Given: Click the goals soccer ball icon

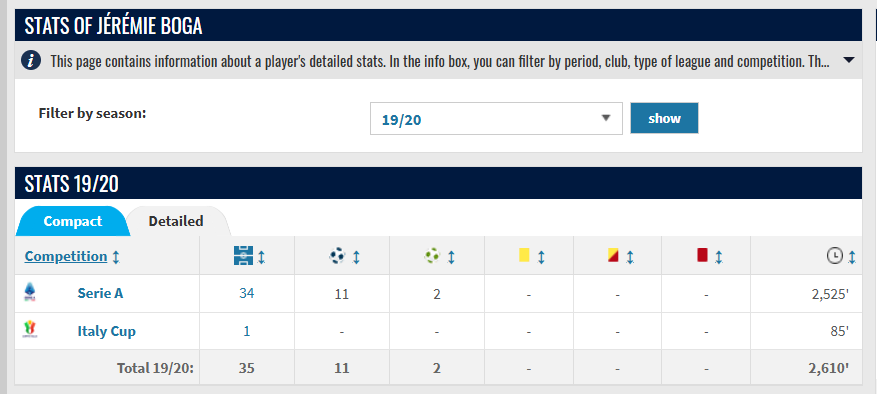Looking at the screenshot, I should 337,256.
